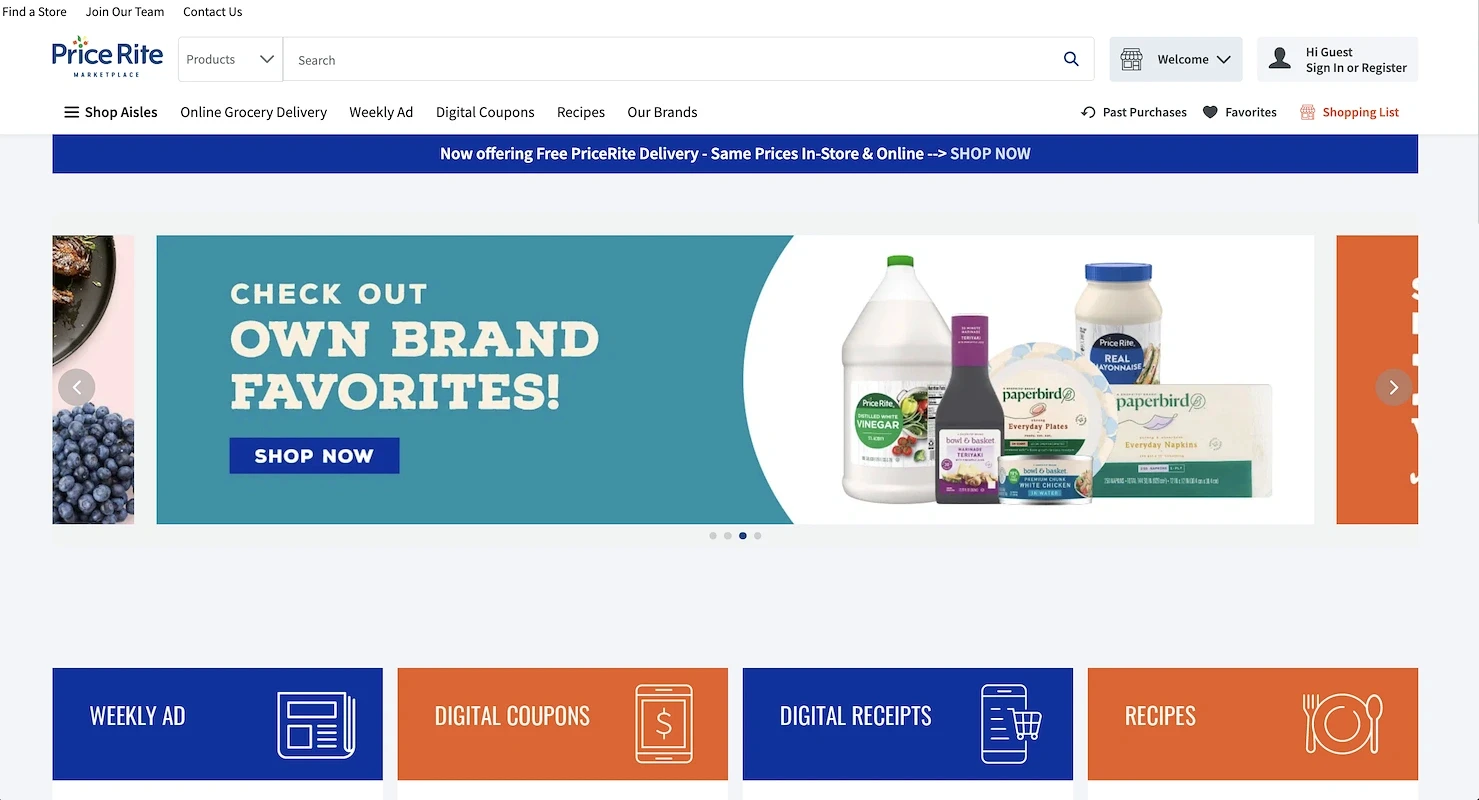Show the next carousel slide
This screenshot has height=800, width=1479.
tap(1394, 387)
